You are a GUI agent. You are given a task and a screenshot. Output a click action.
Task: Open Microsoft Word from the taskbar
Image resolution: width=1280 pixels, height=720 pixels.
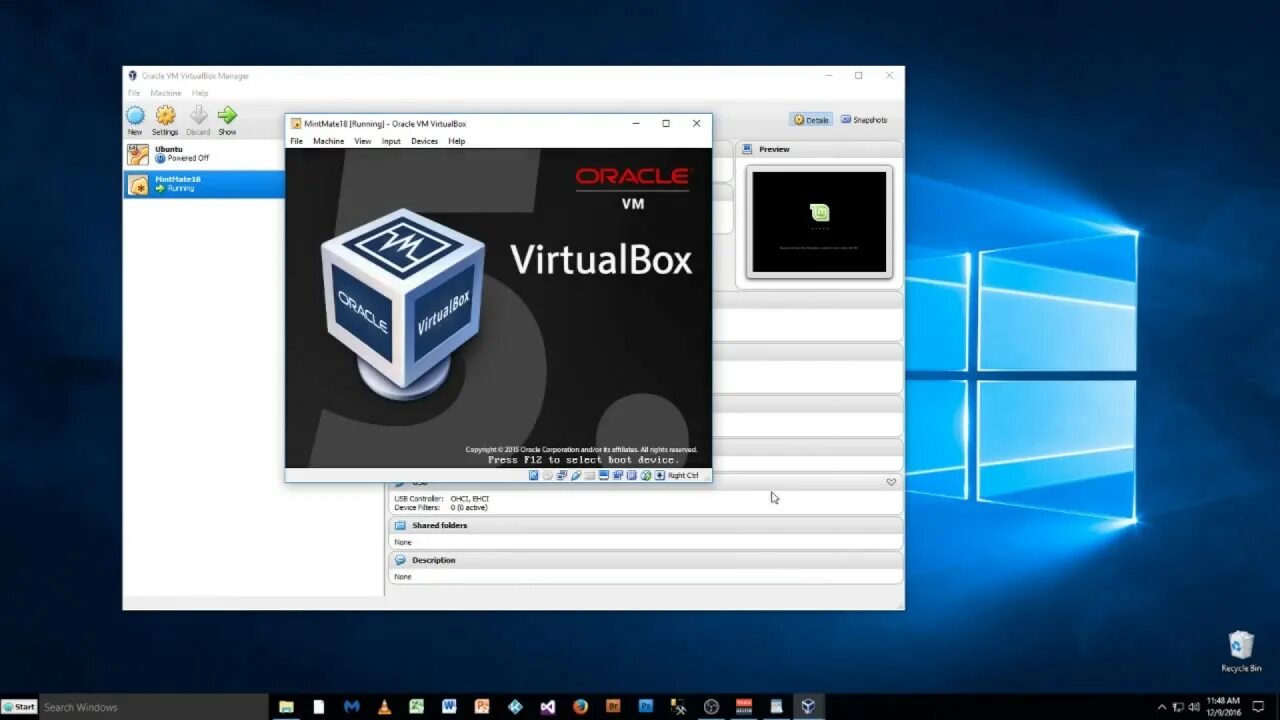coord(449,706)
